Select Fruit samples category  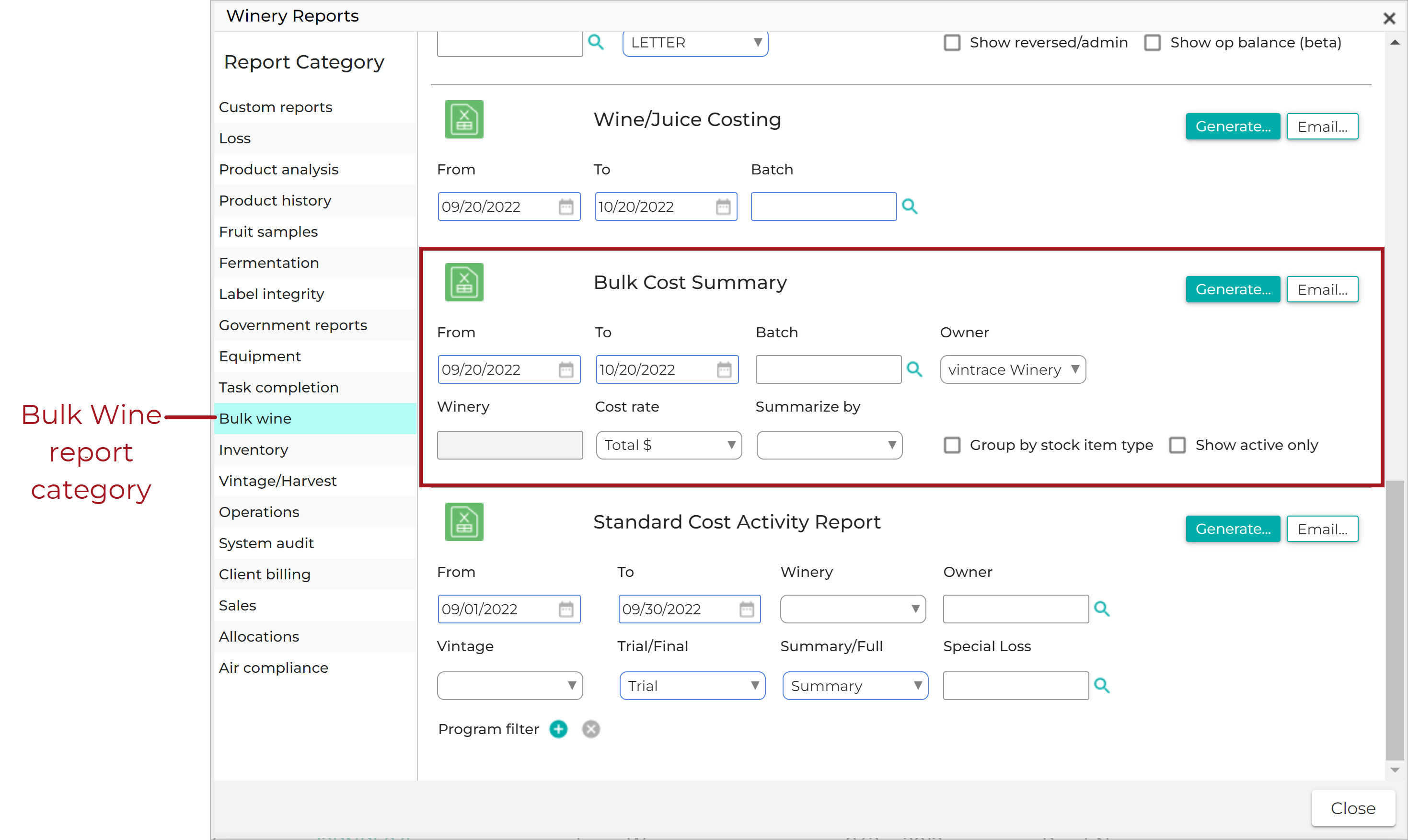(315, 231)
